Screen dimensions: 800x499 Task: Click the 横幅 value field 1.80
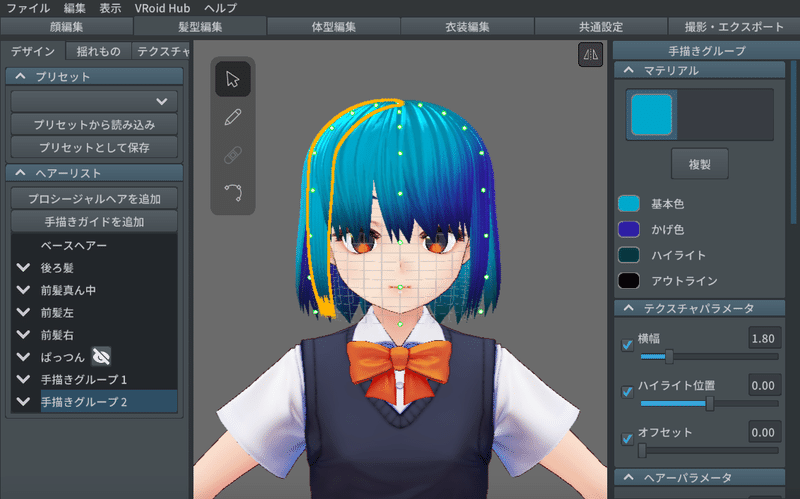pos(763,338)
